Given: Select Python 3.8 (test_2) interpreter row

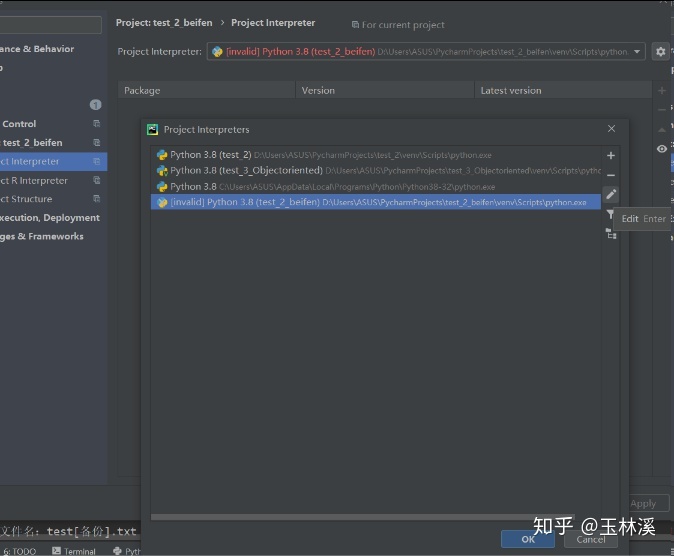Looking at the screenshot, I should 376,155.
